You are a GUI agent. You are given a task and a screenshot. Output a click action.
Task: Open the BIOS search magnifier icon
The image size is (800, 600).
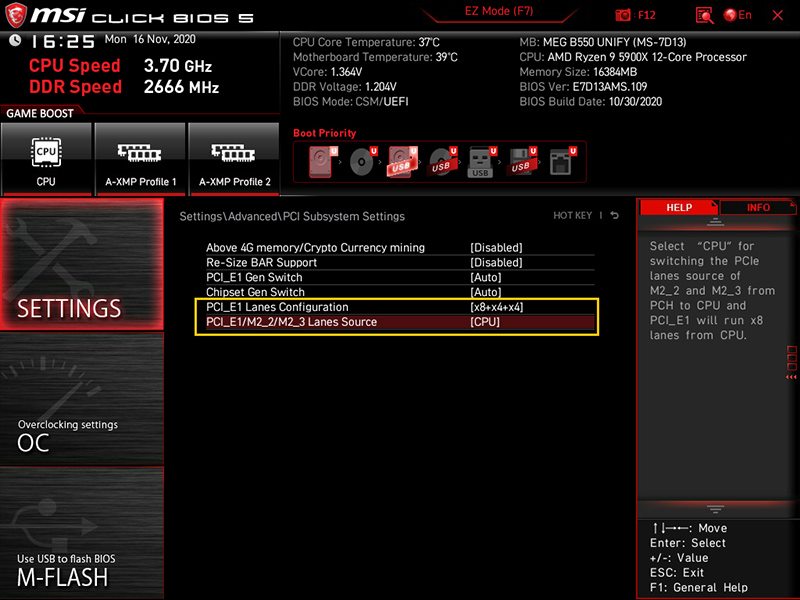[x=705, y=15]
